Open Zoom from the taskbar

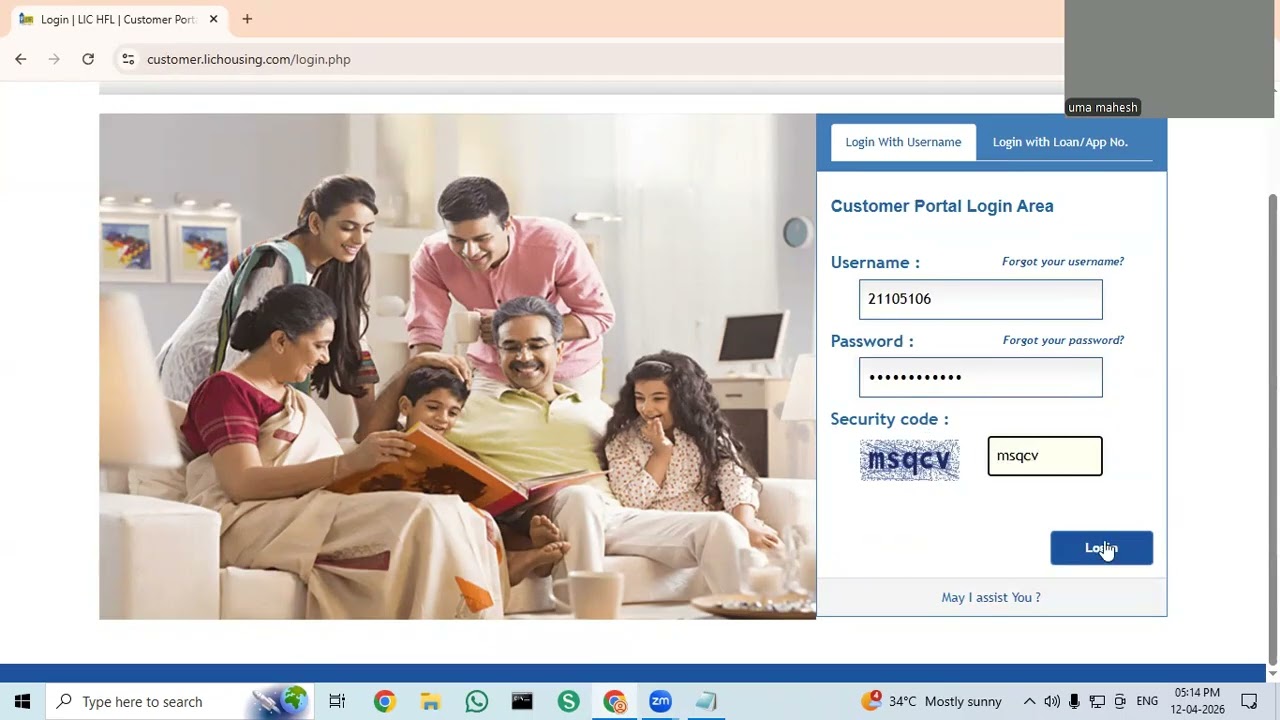660,701
